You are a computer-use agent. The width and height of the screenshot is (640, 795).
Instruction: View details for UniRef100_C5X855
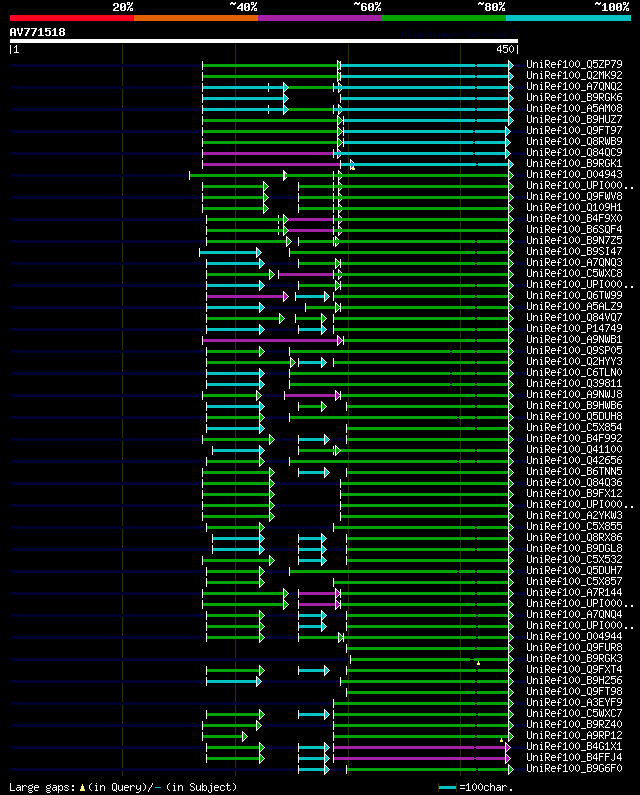(574, 526)
